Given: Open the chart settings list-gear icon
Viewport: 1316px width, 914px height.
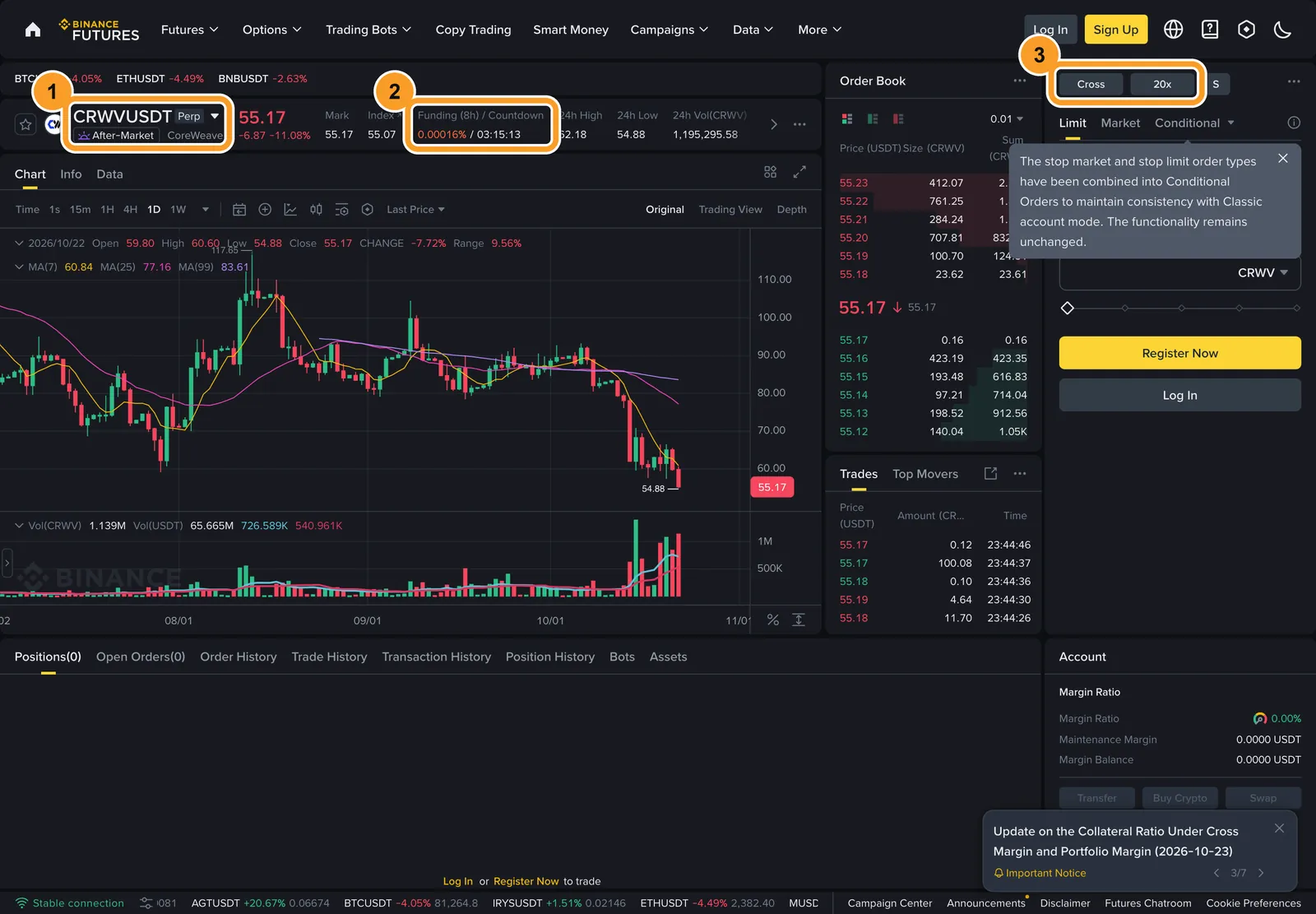Looking at the screenshot, I should coord(342,210).
